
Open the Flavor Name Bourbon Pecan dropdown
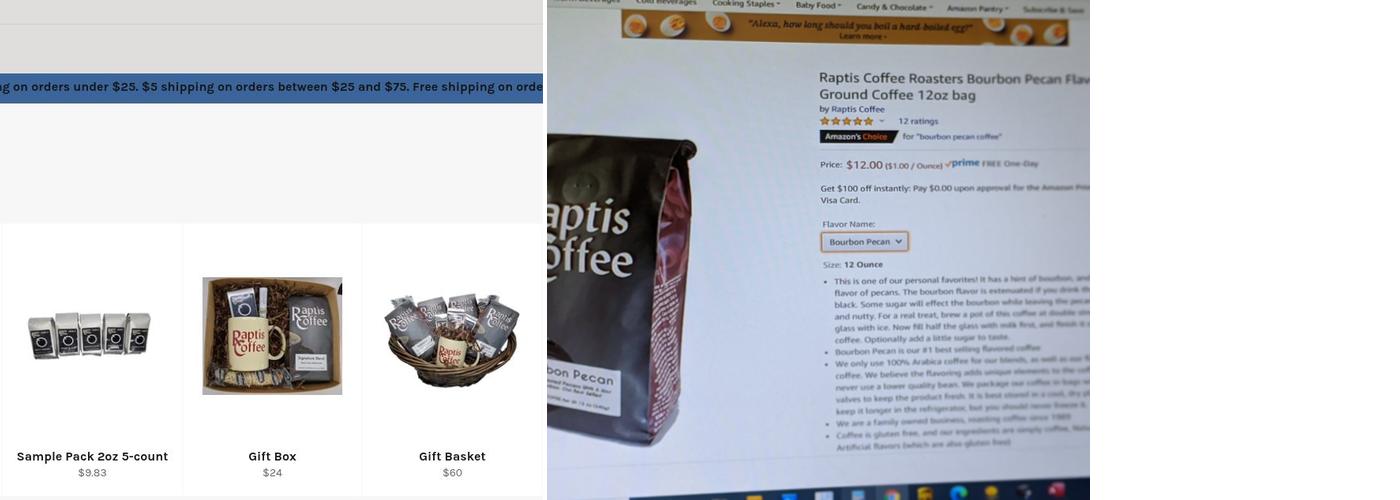(865, 241)
